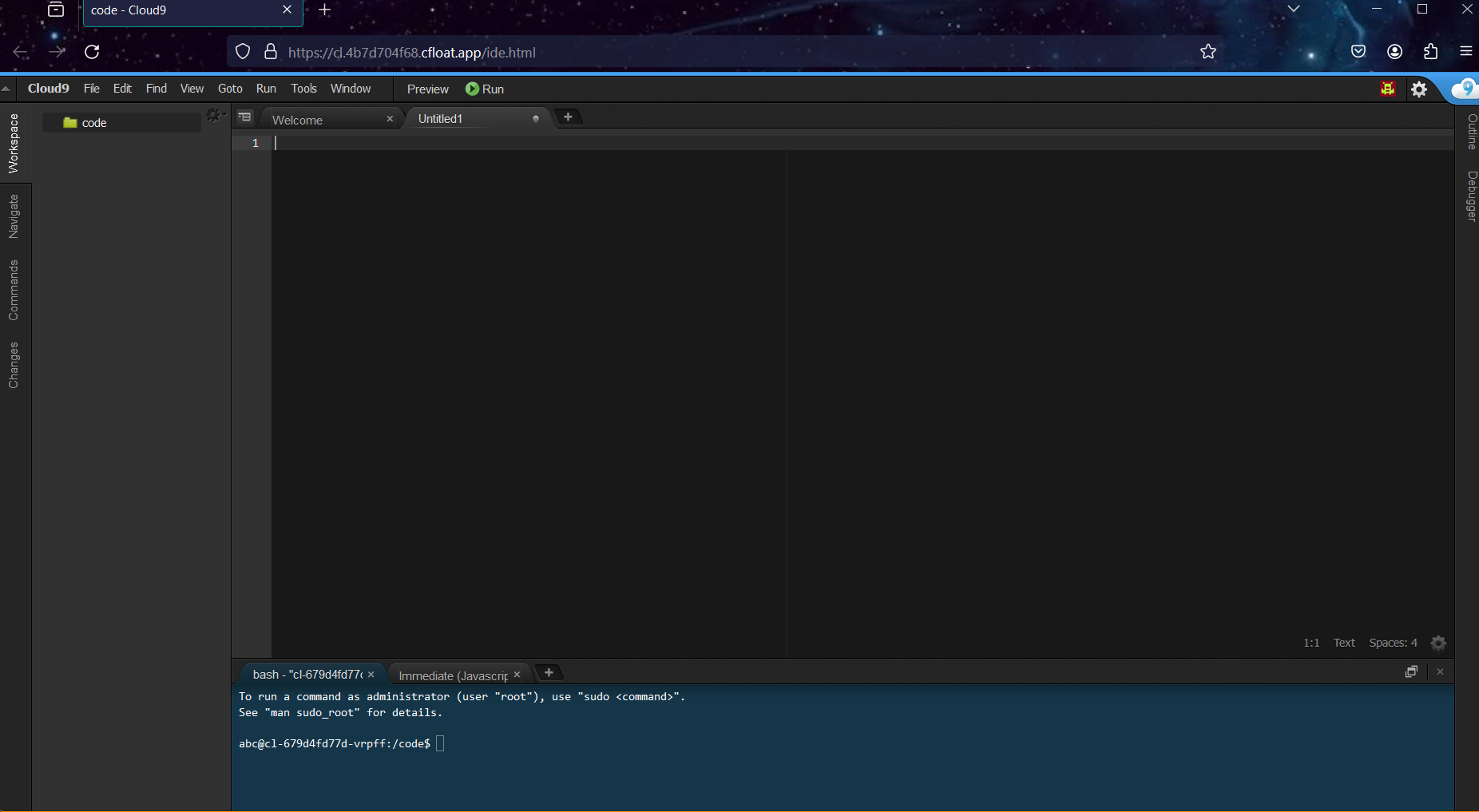Add a new editor tab with the plus button
1479x812 pixels.
click(x=568, y=117)
